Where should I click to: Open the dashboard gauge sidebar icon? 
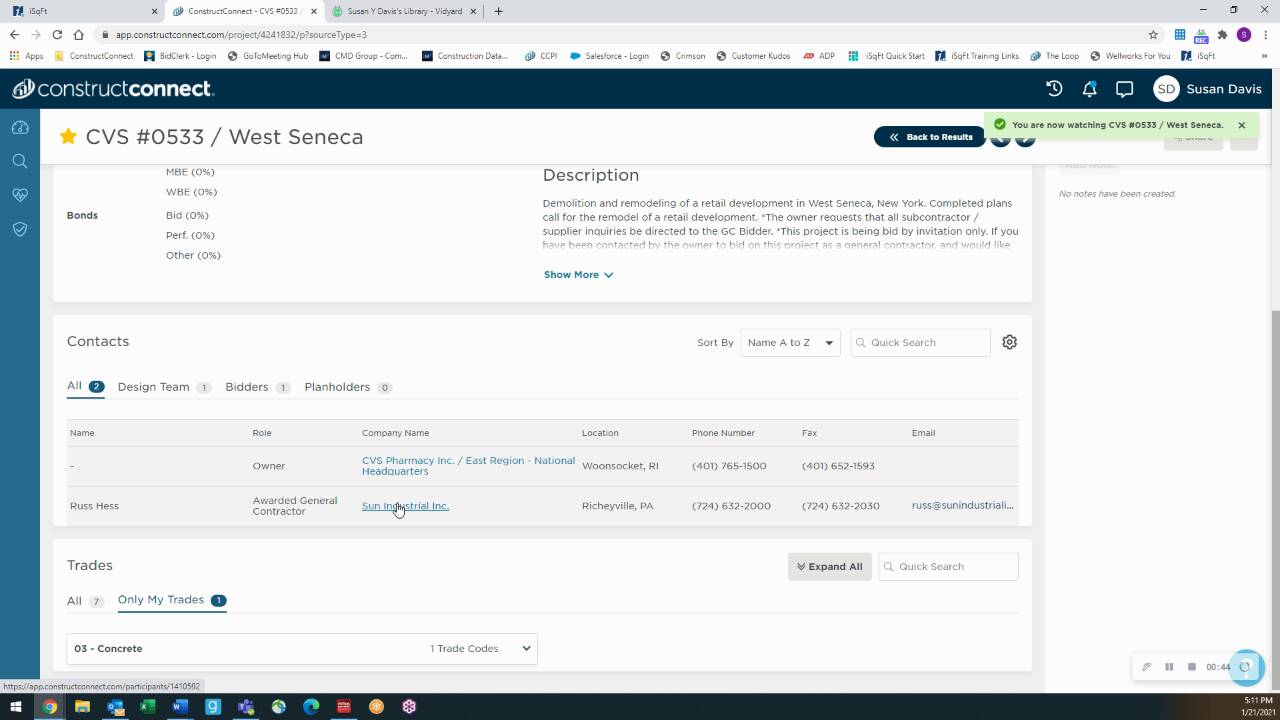point(19,127)
